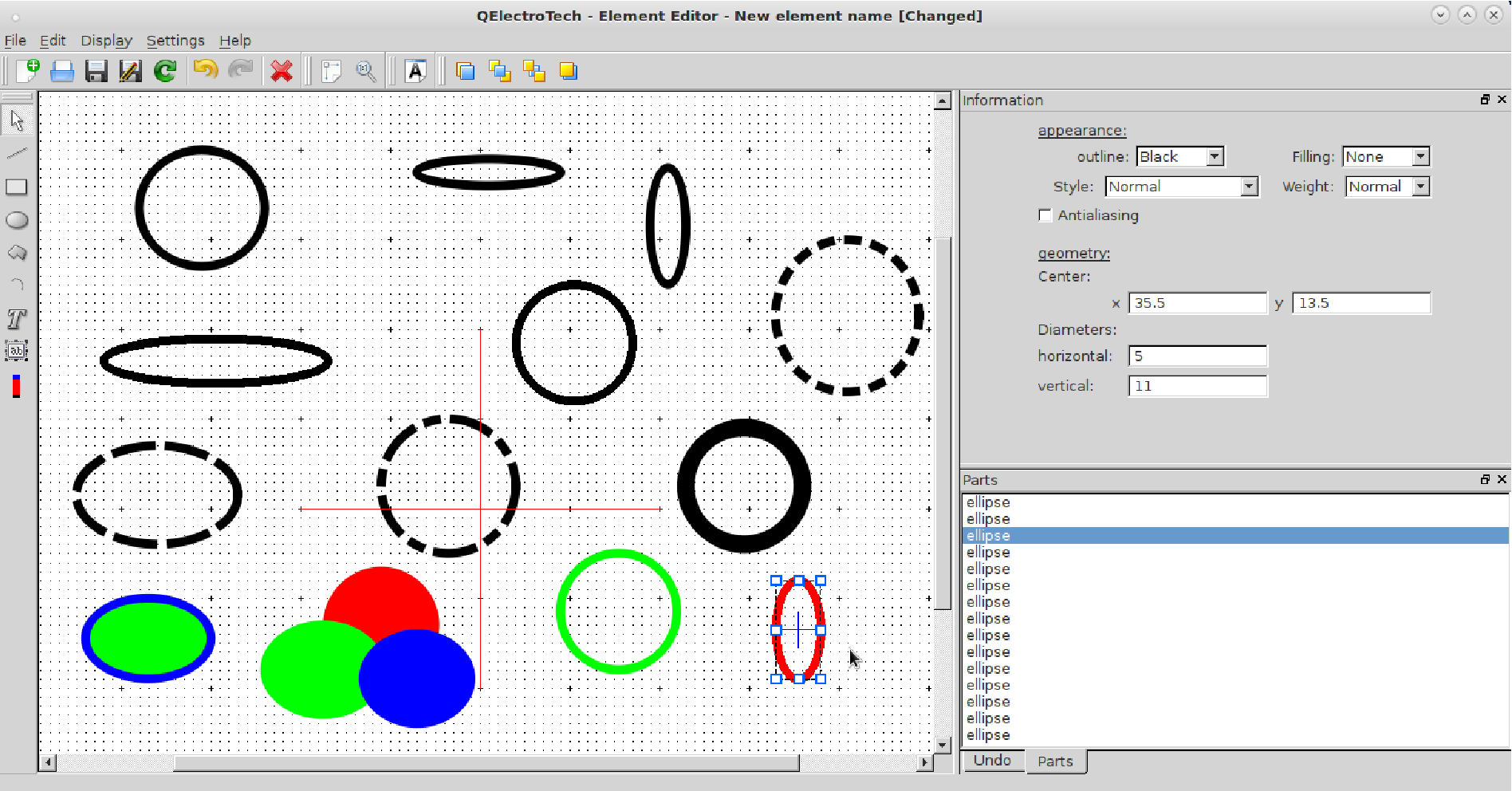Open the outline color dropdown
This screenshot has height=791, width=1512.
1180,157
